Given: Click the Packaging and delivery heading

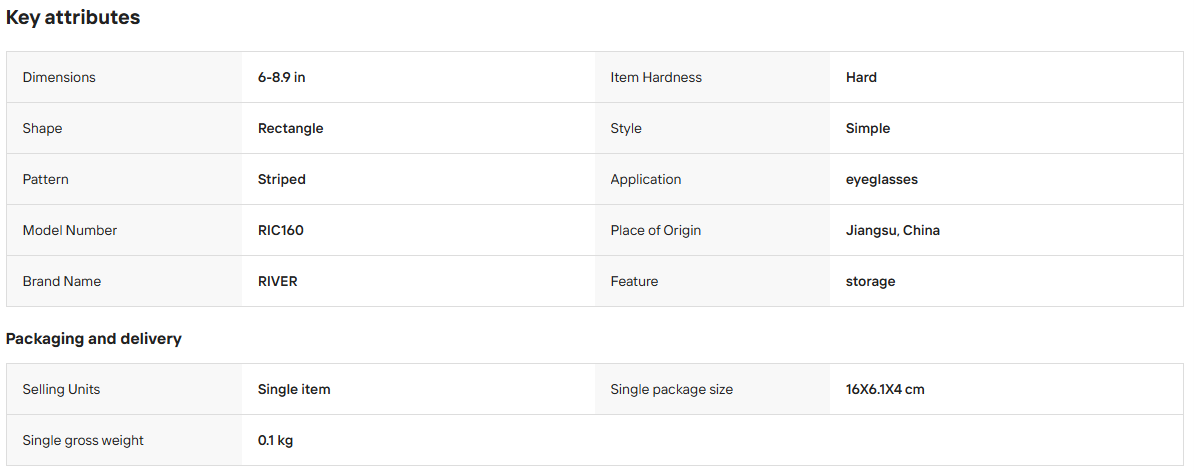Looking at the screenshot, I should tap(94, 339).
